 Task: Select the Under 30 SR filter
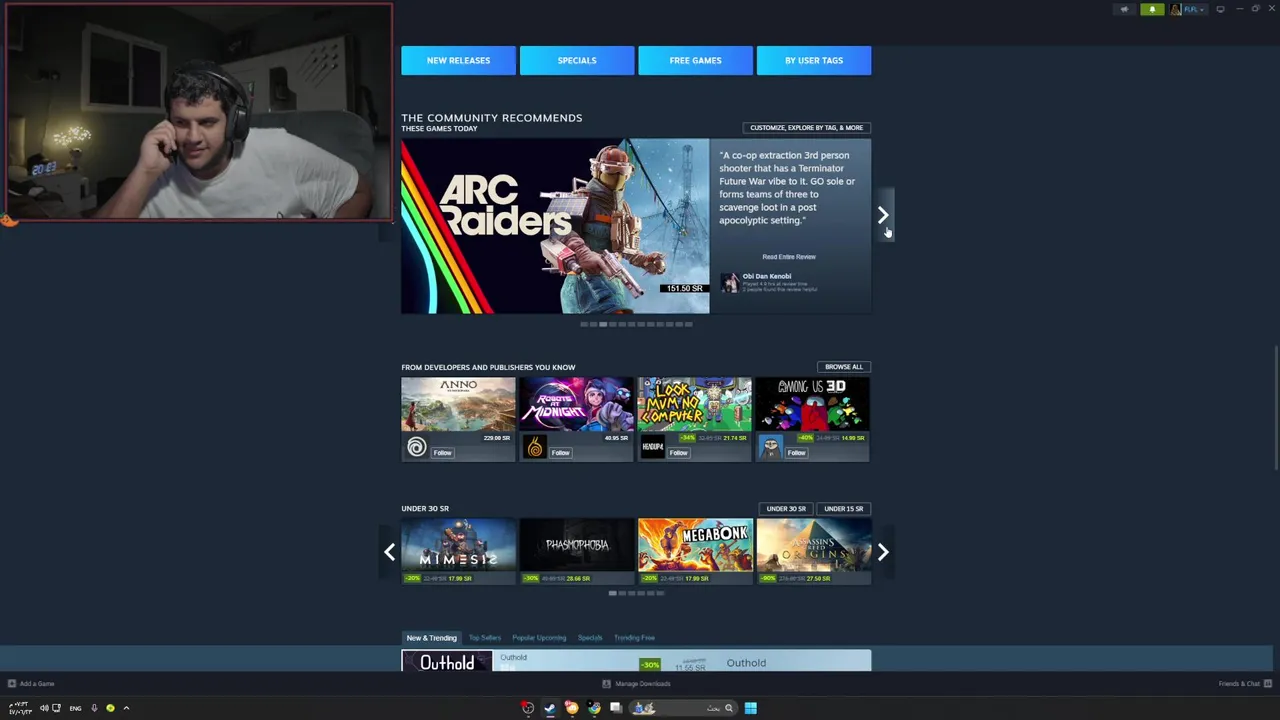786,509
